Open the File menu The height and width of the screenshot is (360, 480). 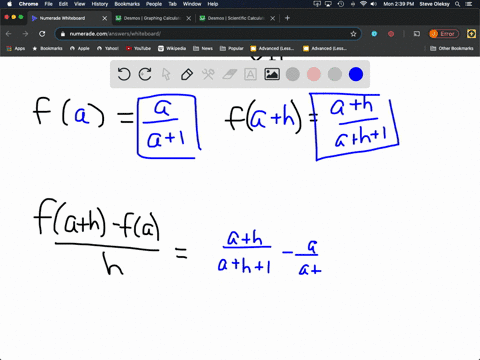49,4
